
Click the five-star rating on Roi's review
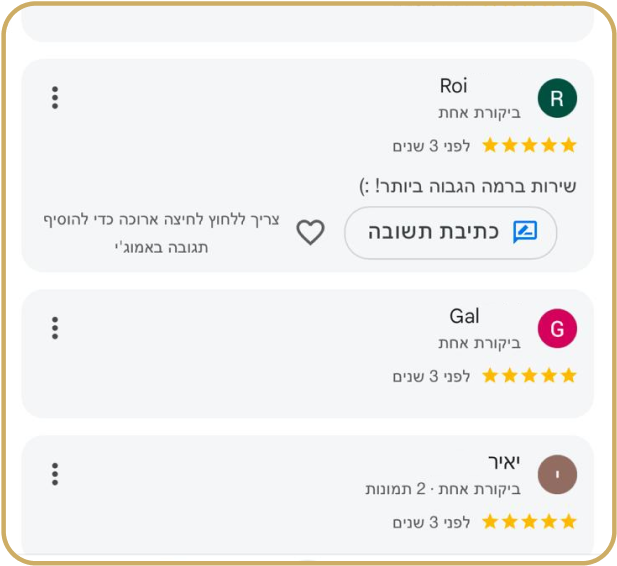tap(529, 145)
